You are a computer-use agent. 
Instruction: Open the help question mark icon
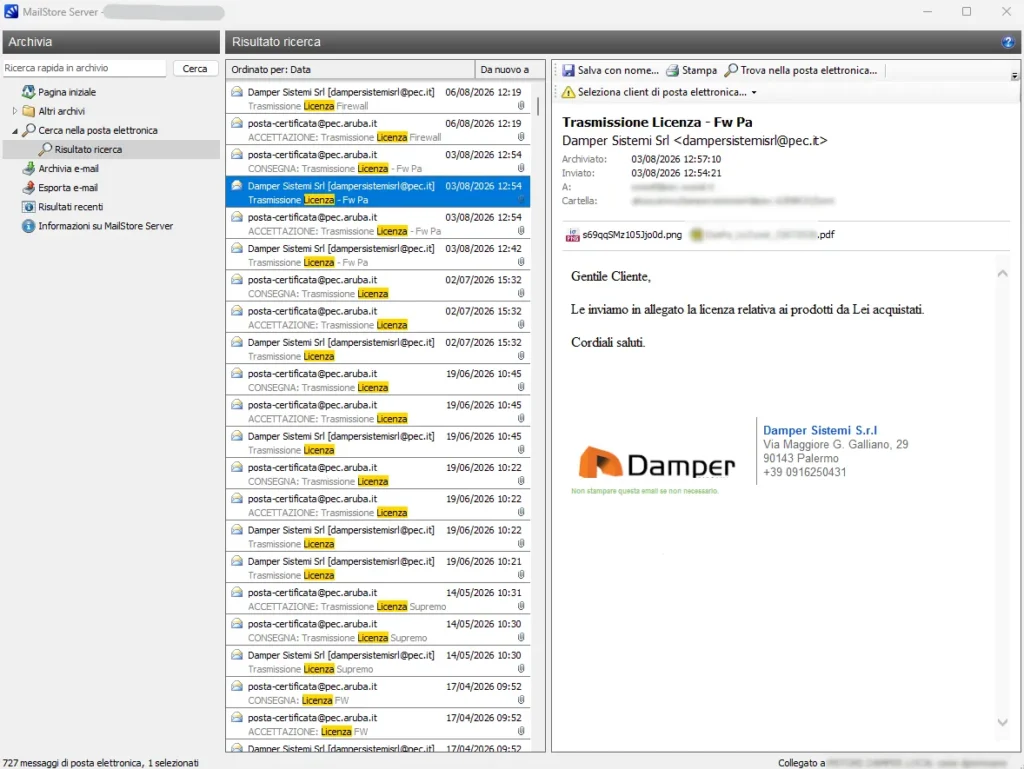coord(1008,42)
